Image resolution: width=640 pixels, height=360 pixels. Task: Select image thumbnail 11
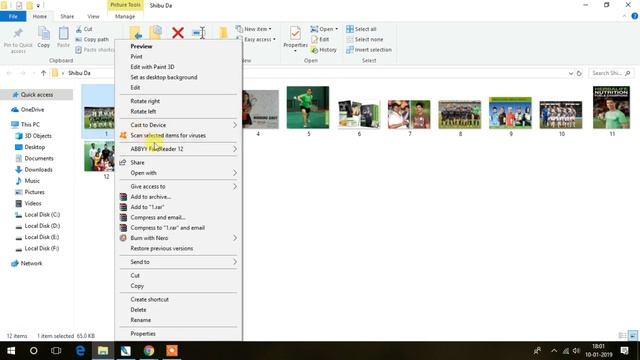click(611, 108)
